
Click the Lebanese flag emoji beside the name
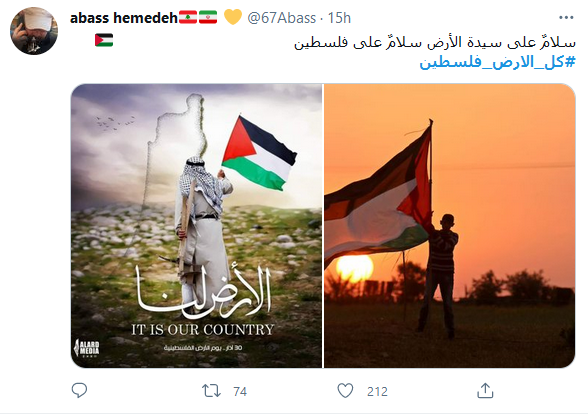pos(188,18)
